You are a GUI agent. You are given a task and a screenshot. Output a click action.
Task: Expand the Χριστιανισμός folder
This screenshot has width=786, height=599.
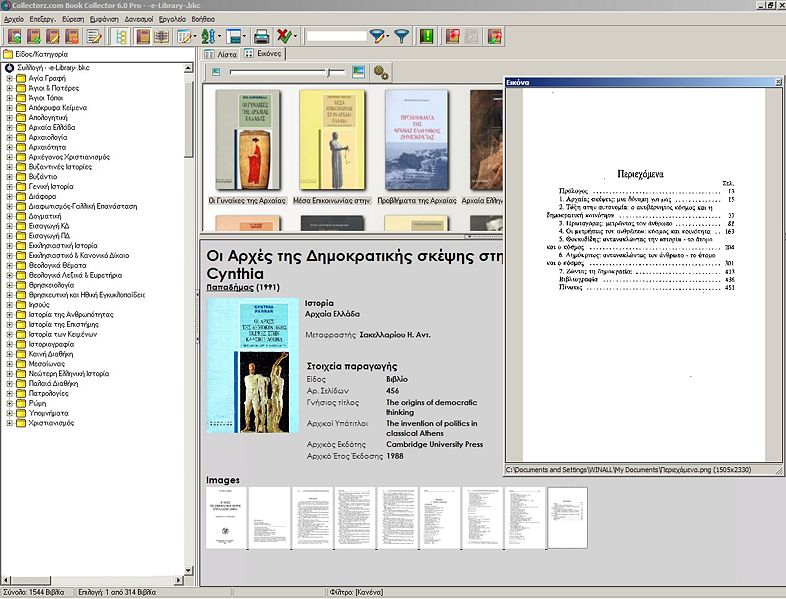[x=9, y=423]
